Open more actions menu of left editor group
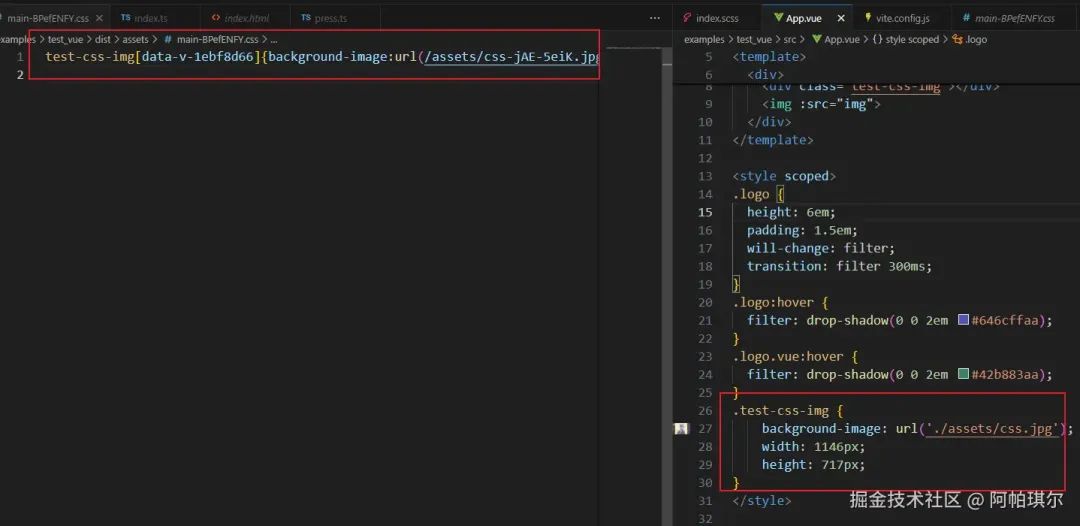The width and height of the screenshot is (1080, 526). [654, 18]
